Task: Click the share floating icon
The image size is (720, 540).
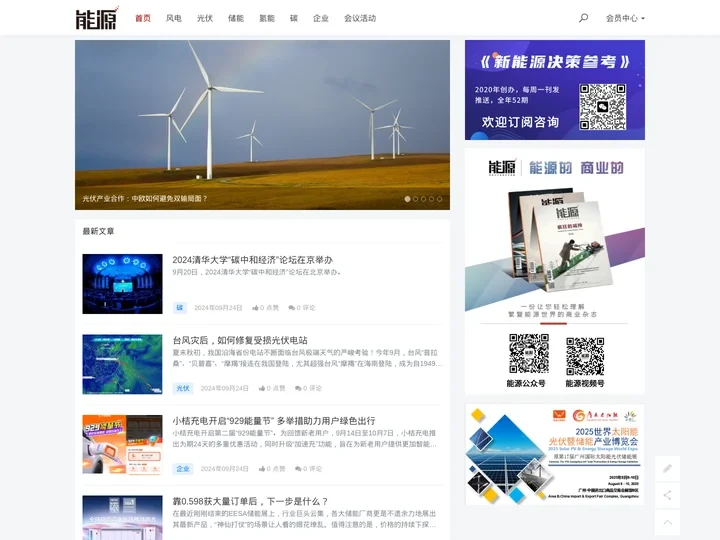Action: 667,495
